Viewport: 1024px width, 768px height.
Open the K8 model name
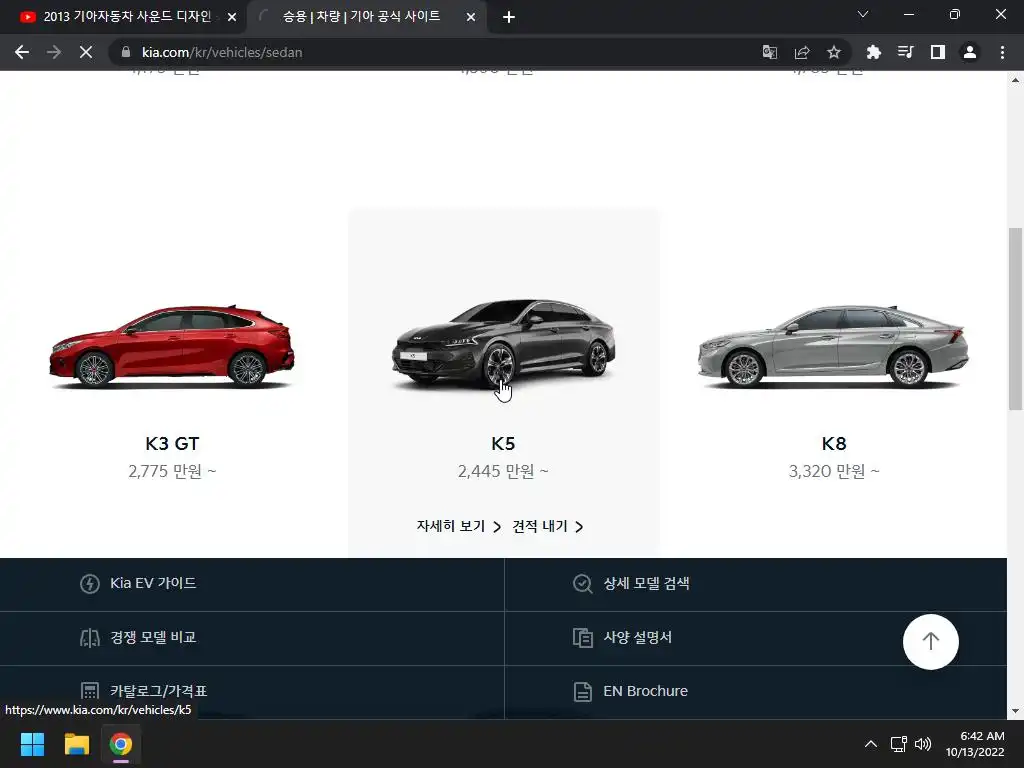pyautogui.click(x=834, y=443)
